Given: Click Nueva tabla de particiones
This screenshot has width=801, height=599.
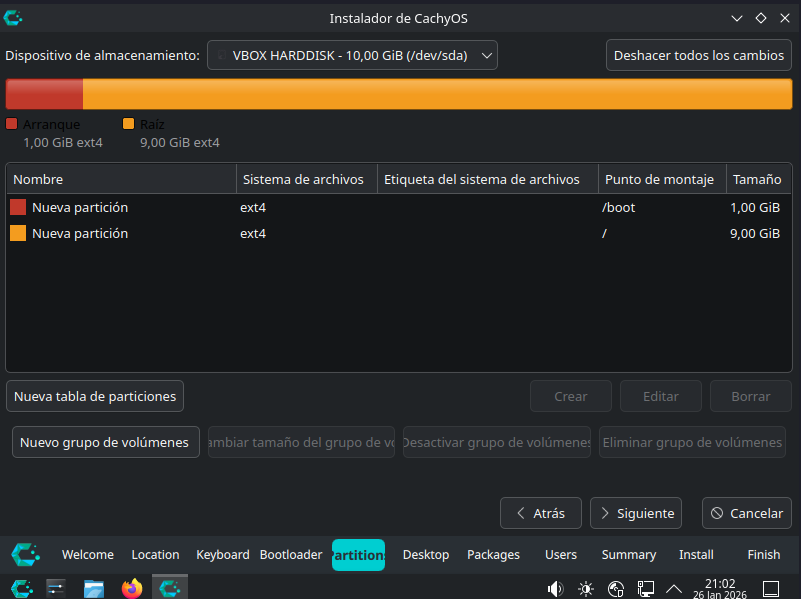Looking at the screenshot, I should pos(95,396).
